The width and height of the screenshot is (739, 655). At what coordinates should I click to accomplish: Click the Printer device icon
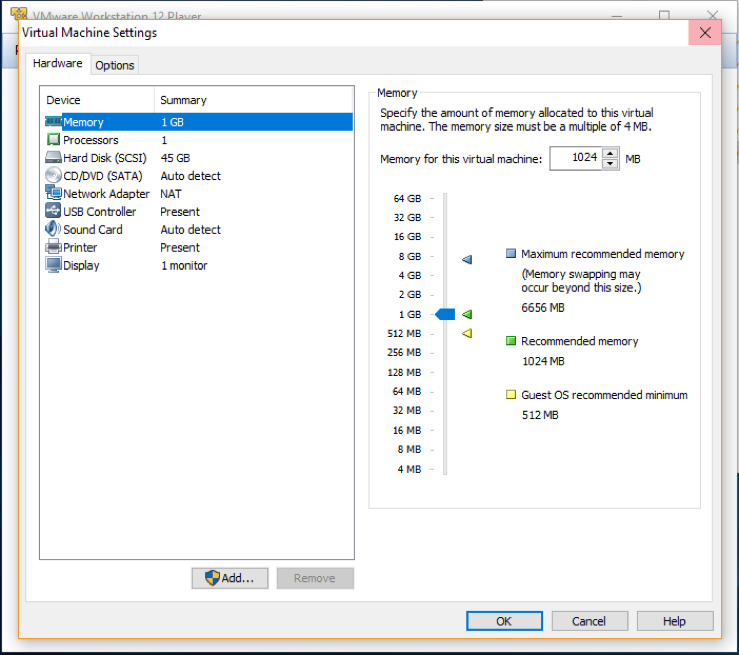(53, 248)
